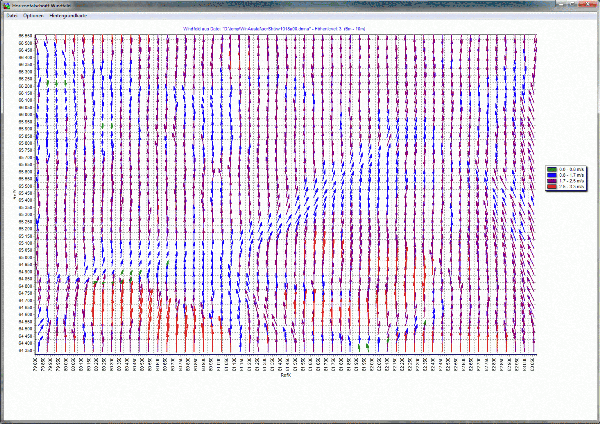Click the vertical Y-axis title label
Viewport: 600px width, 424px height.
(14, 195)
